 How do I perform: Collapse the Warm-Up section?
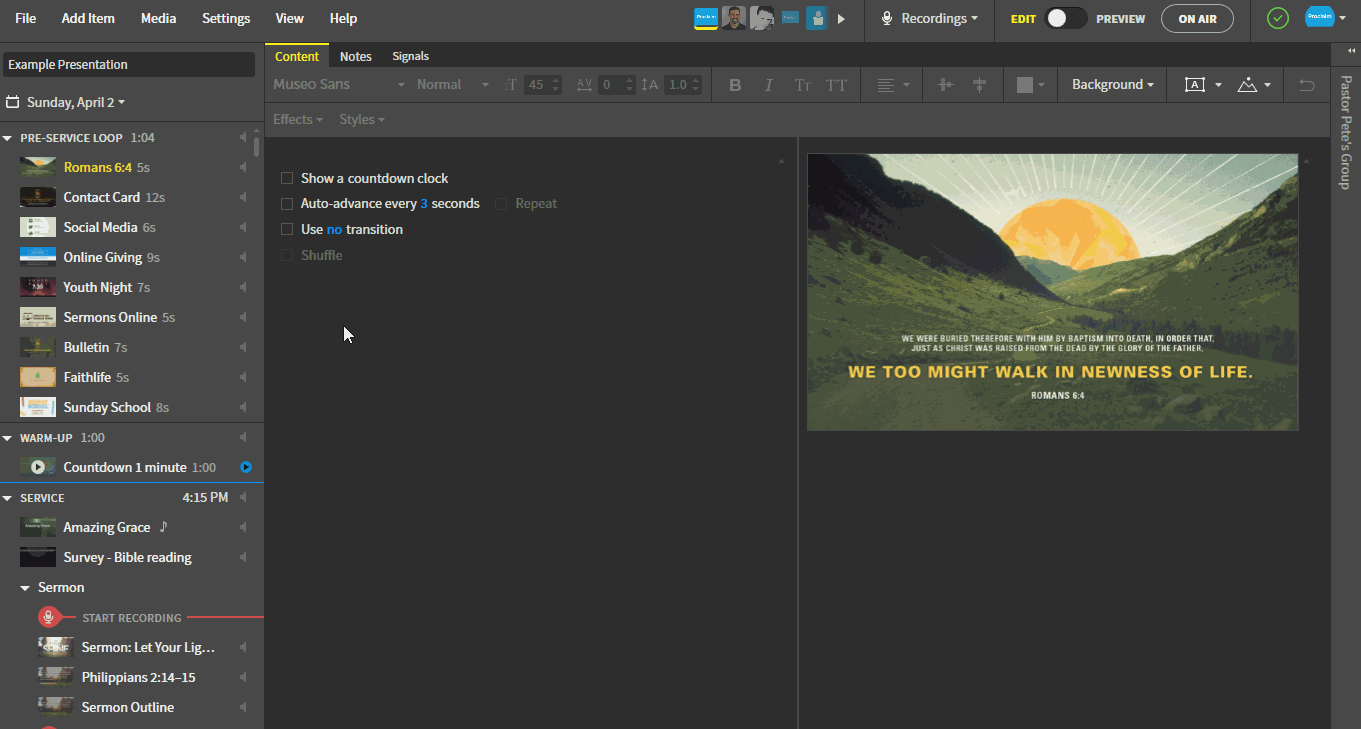(8, 438)
